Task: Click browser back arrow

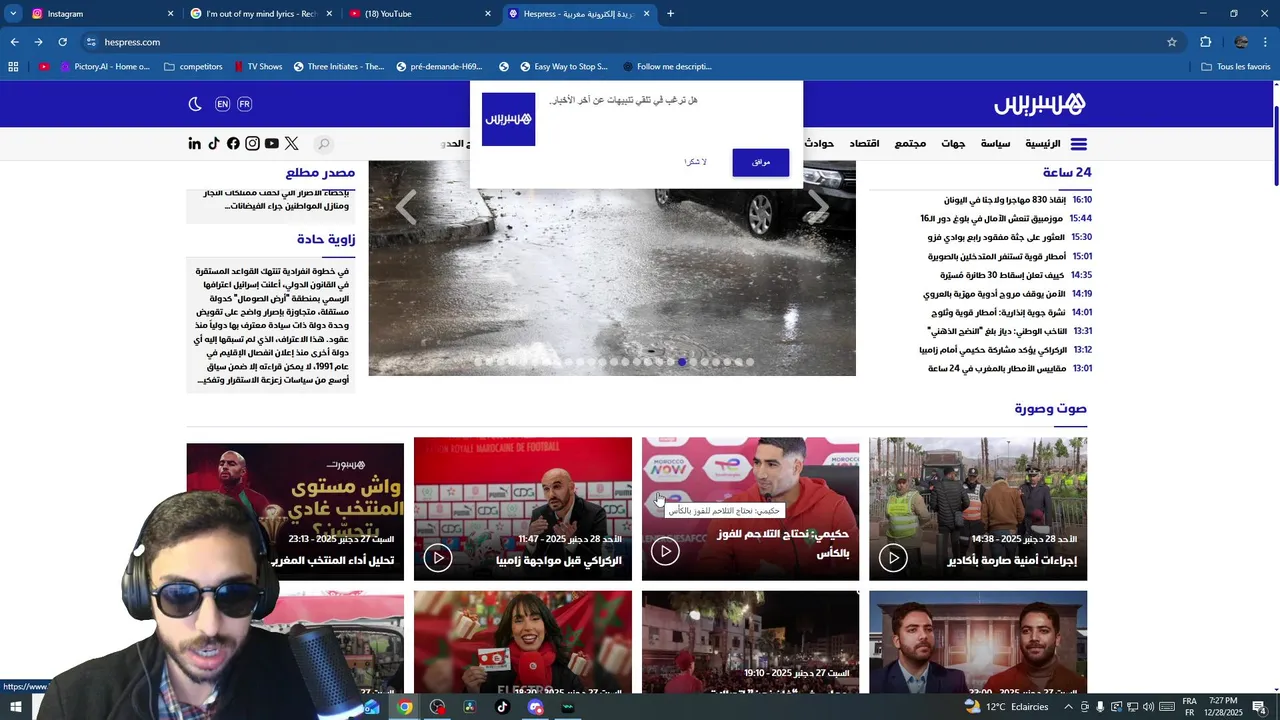Action: (x=14, y=42)
